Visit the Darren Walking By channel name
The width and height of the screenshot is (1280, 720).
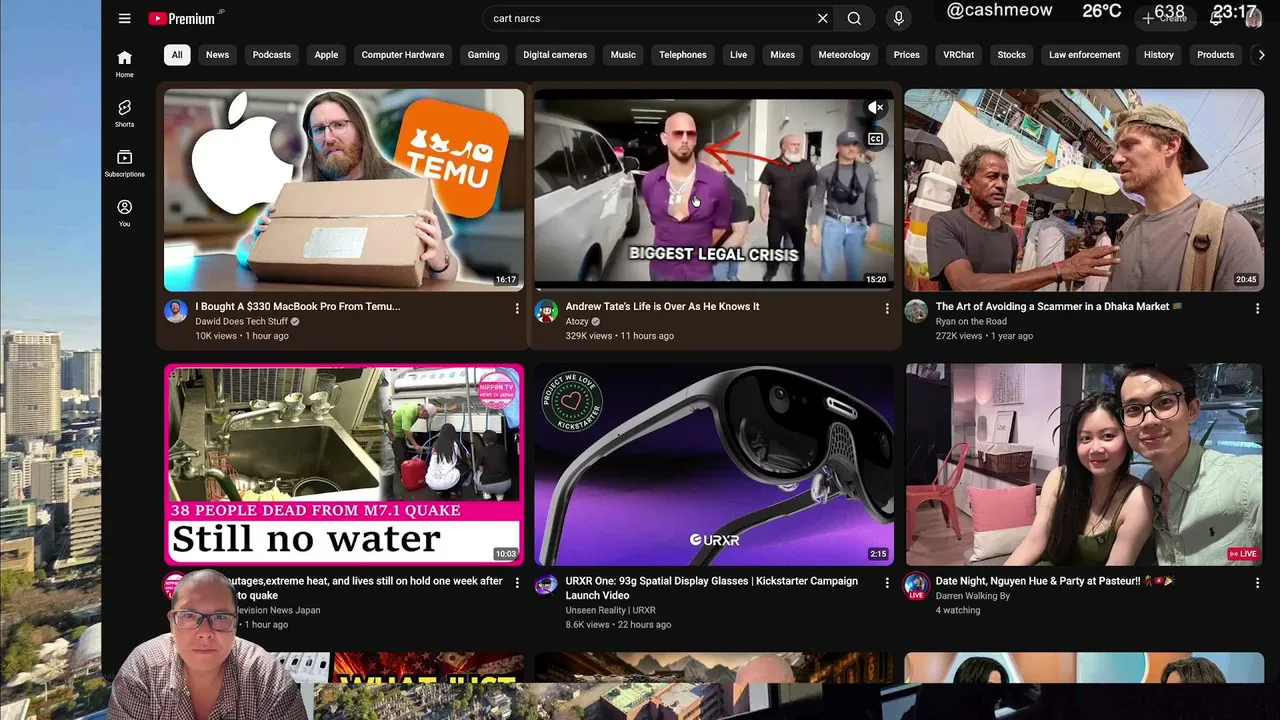973,596
